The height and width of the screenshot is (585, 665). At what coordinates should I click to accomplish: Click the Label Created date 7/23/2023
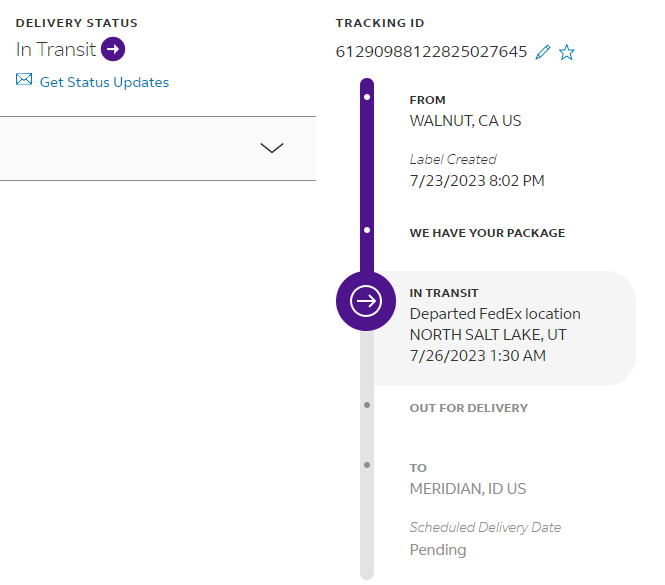(x=477, y=181)
